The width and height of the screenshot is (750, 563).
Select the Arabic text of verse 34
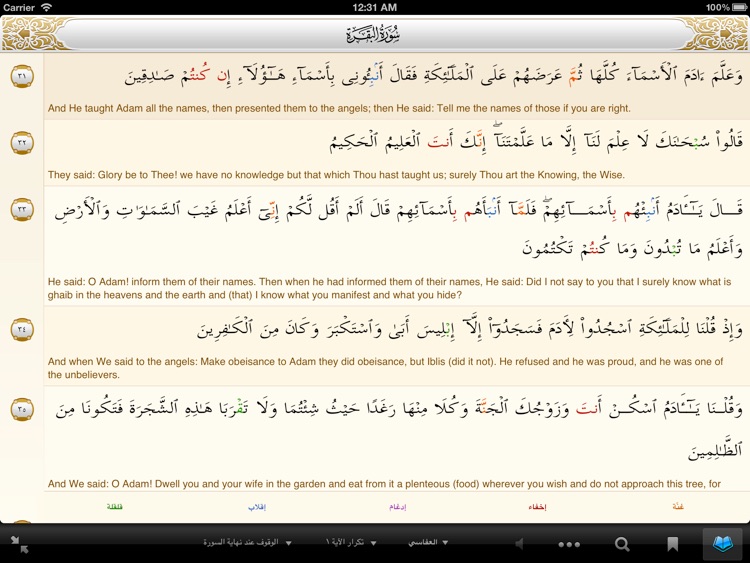pos(470,329)
